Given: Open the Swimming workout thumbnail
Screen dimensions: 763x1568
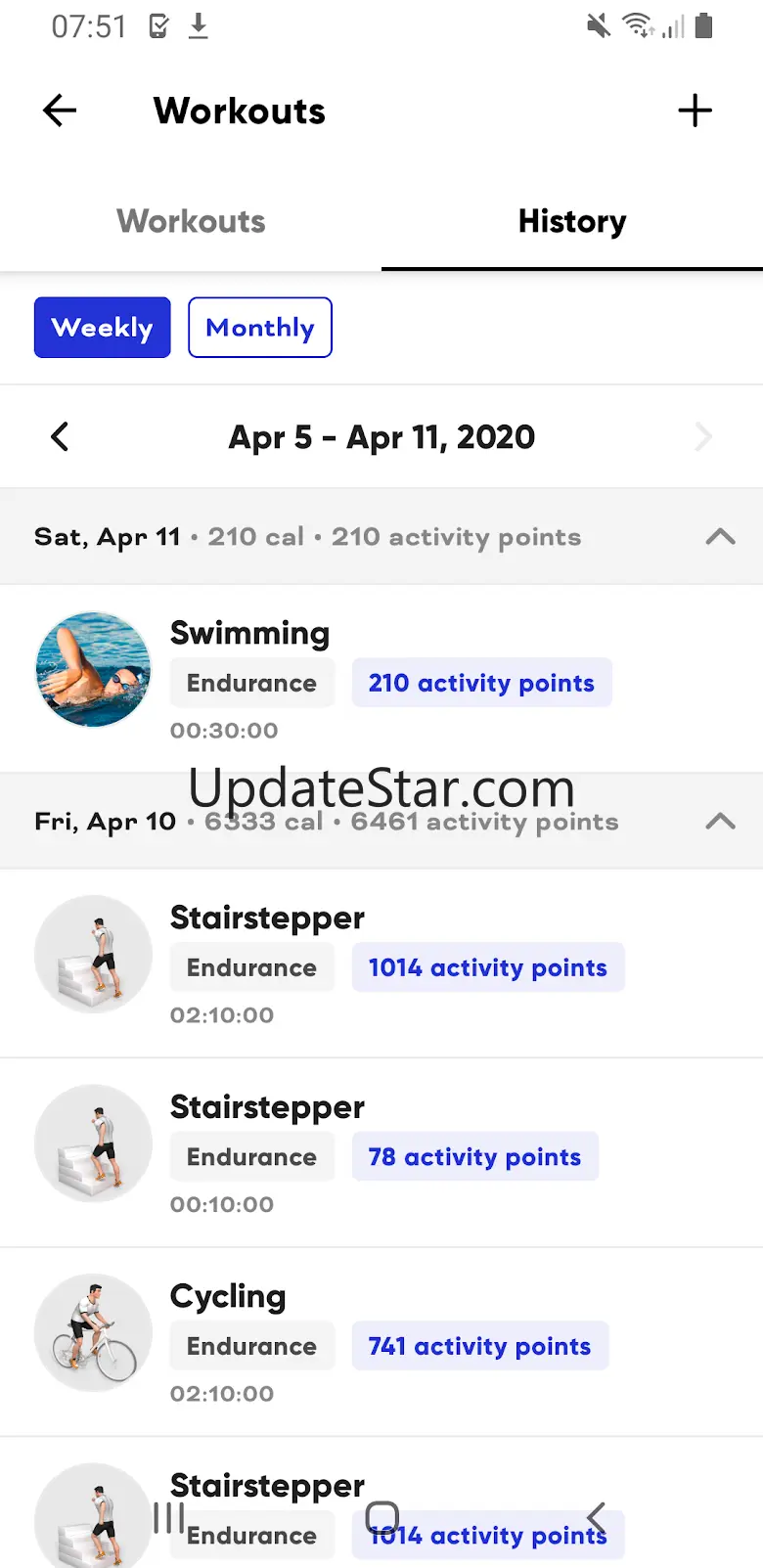Looking at the screenshot, I should pos(93,670).
